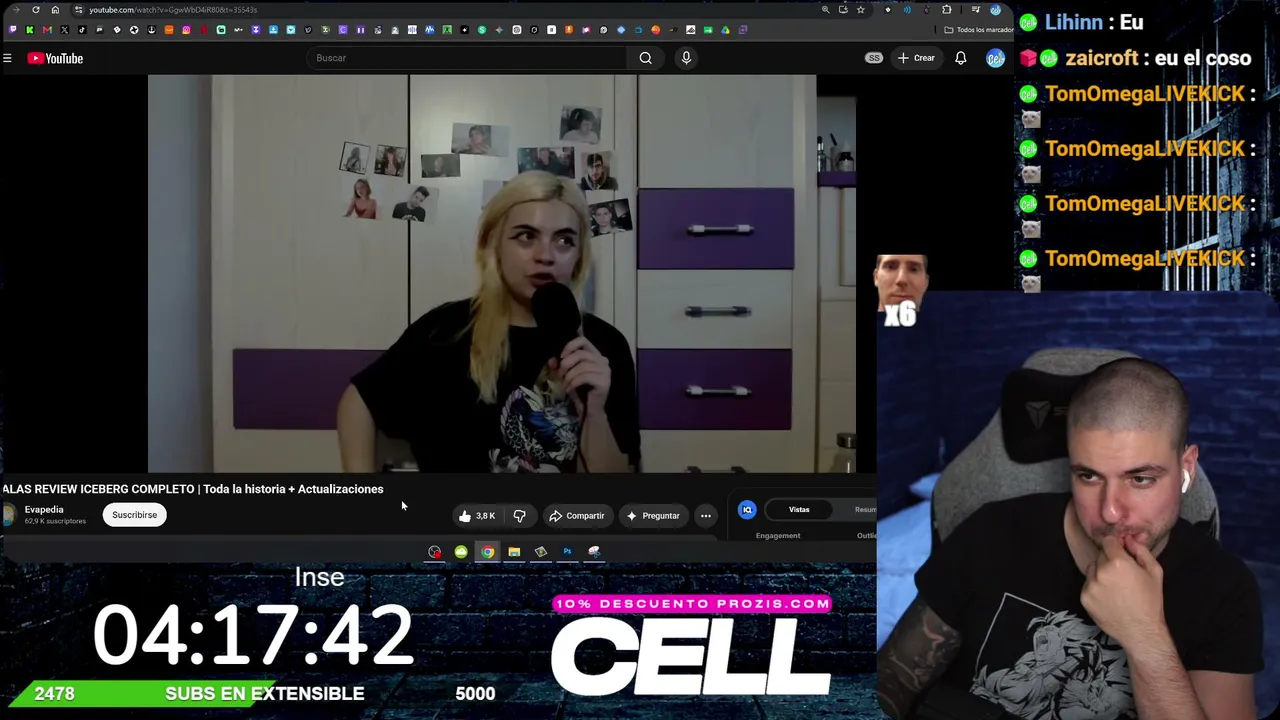Subscribe with the Suscribirse button
This screenshot has height=720, width=1280.
point(134,515)
